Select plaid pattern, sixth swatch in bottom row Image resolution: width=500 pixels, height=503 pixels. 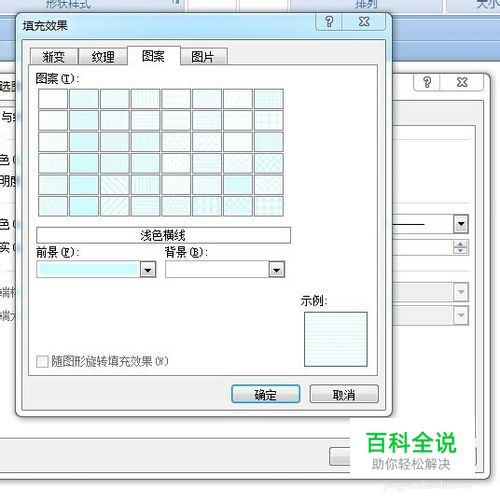coord(207,206)
